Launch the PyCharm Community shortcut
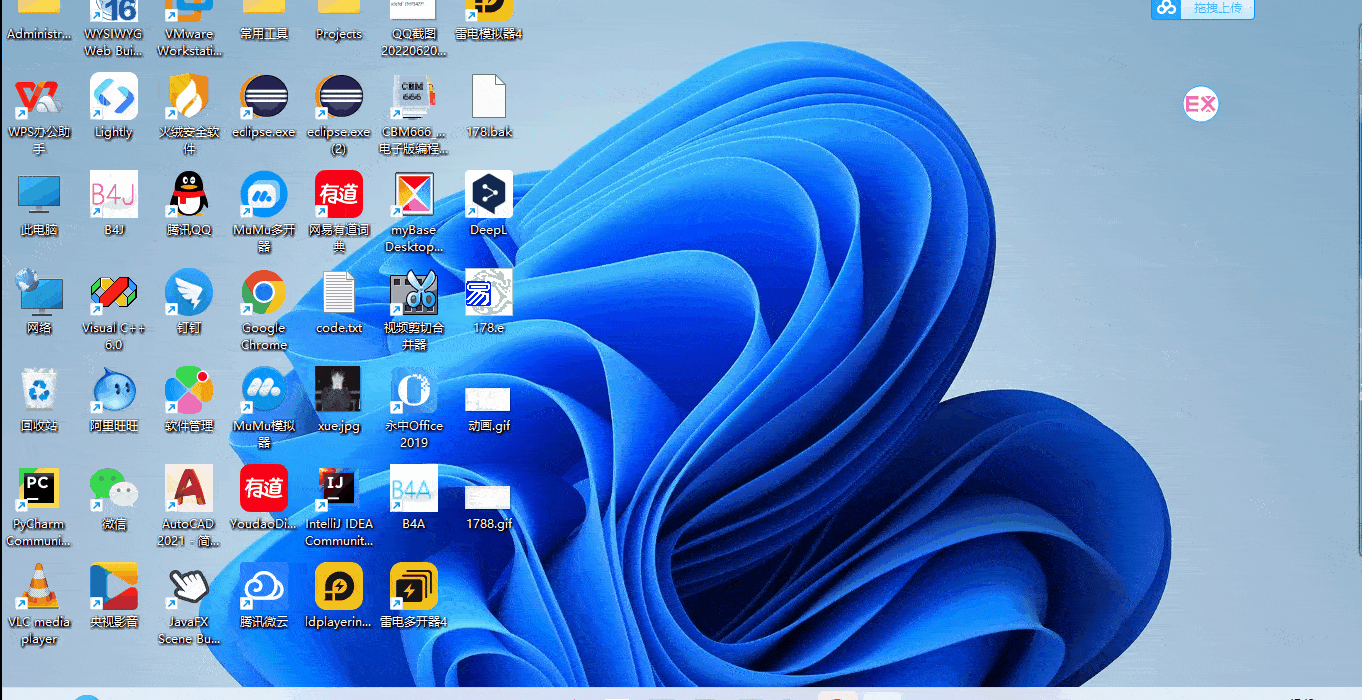Image resolution: width=1362 pixels, height=700 pixels. point(39,489)
